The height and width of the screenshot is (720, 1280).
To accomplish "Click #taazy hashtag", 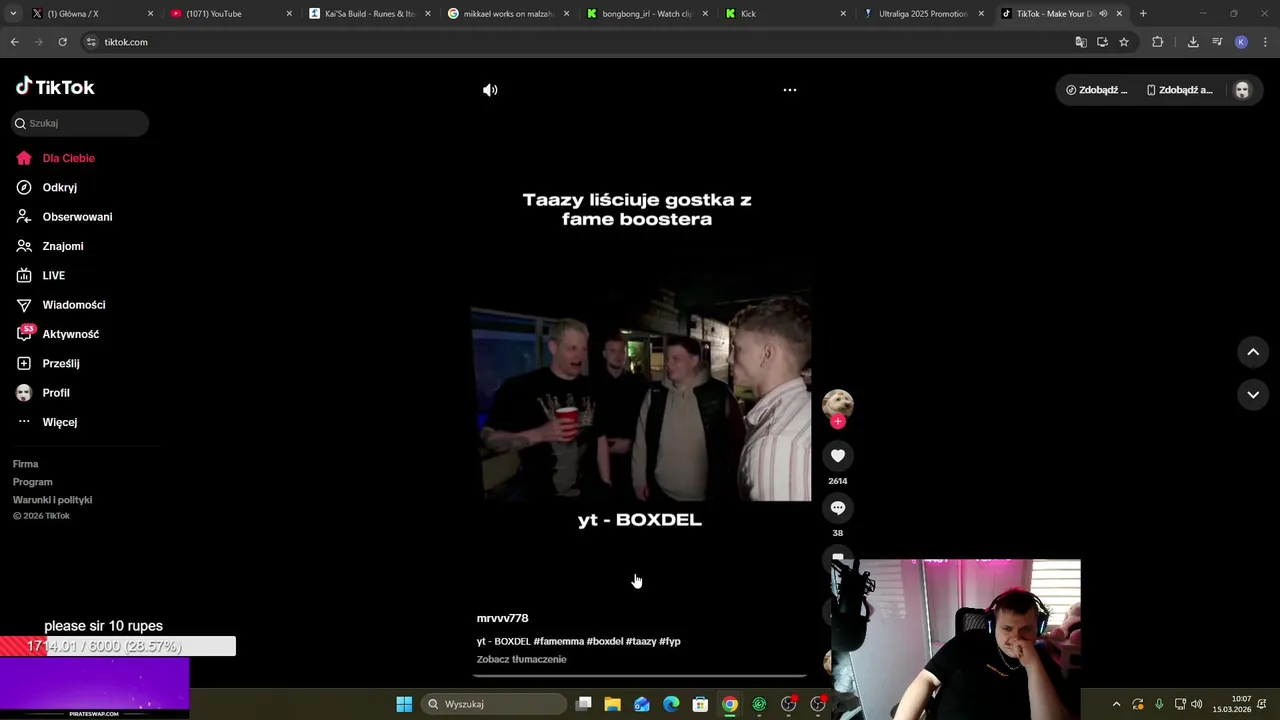I will click(641, 641).
